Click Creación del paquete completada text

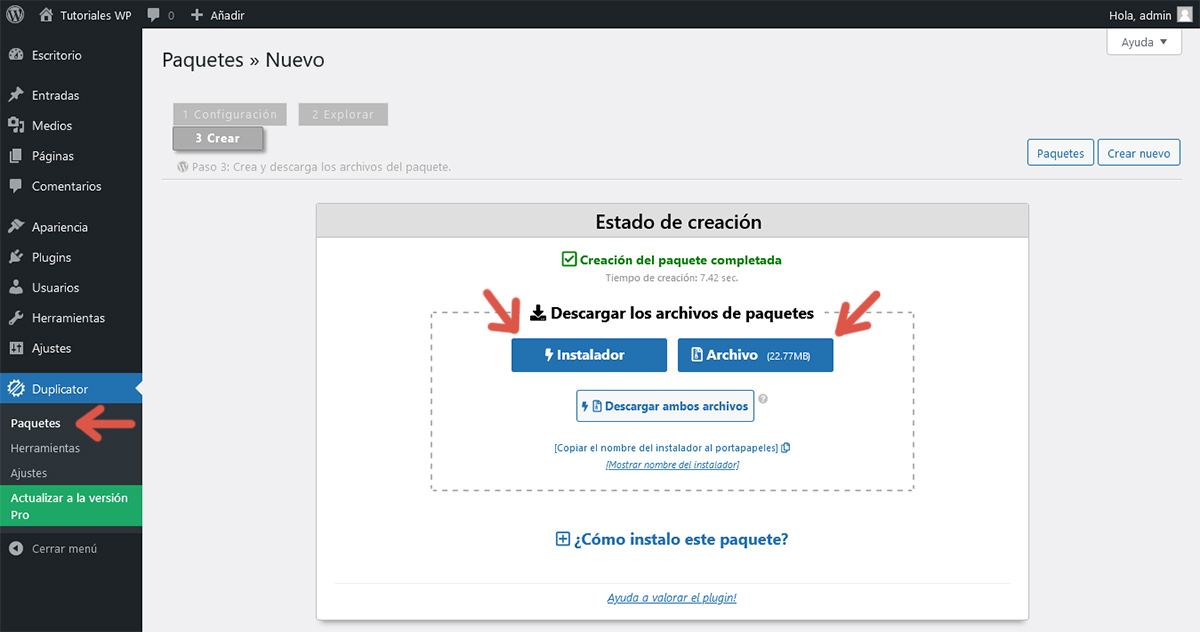[x=681, y=260]
